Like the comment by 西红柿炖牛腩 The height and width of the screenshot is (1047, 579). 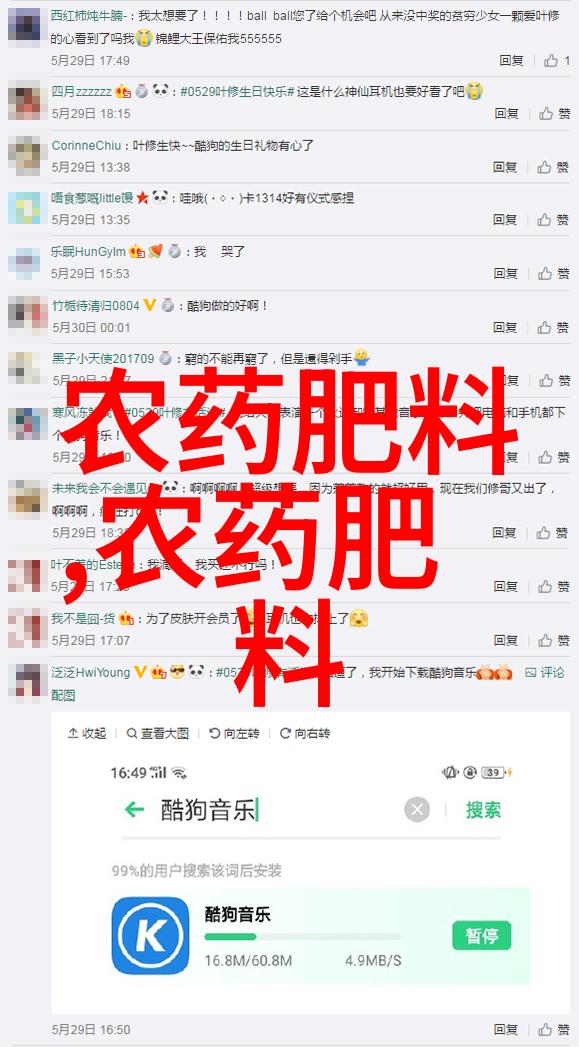click(556, 61)
